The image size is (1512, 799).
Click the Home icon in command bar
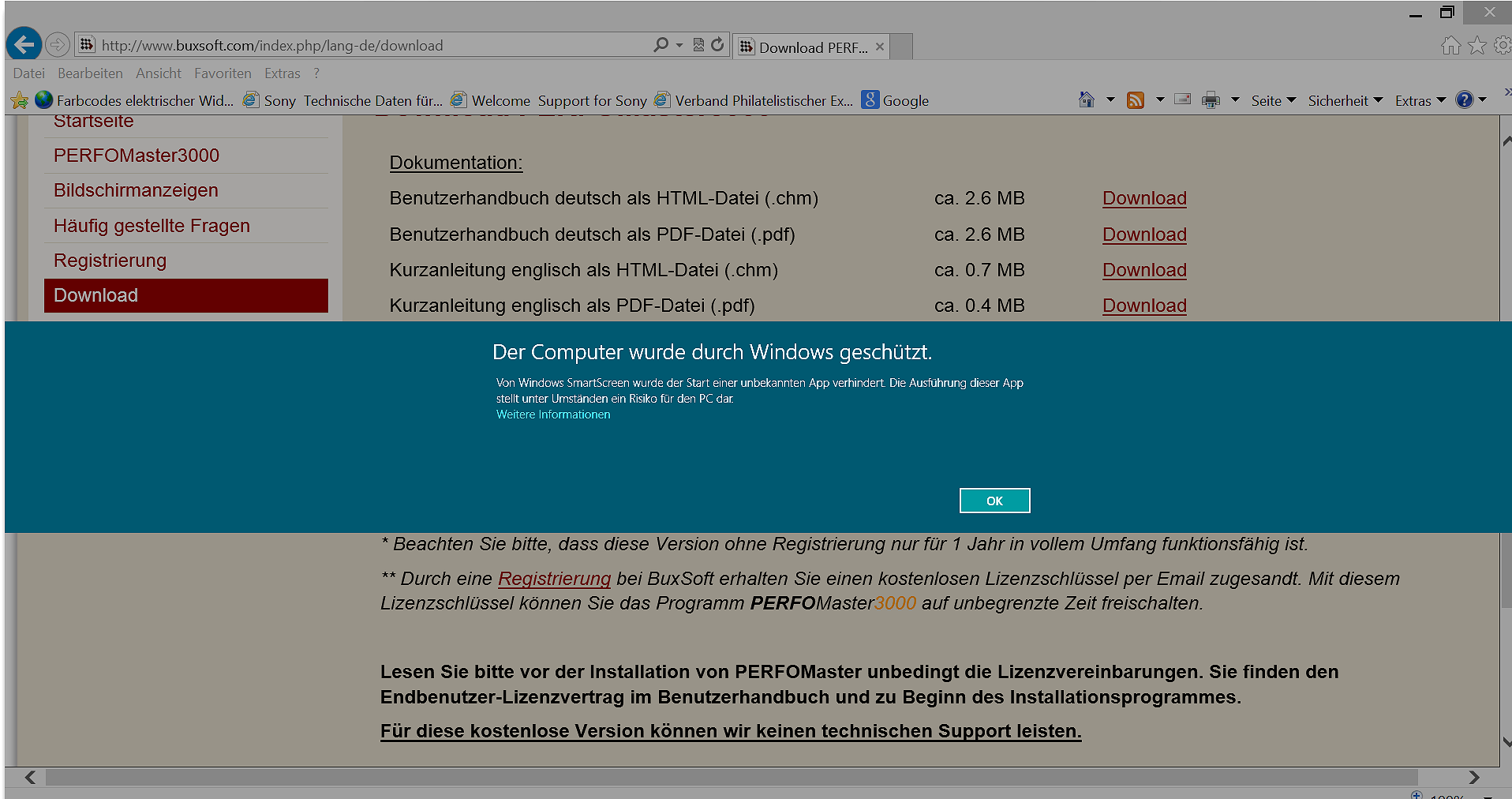point(1087,100)
